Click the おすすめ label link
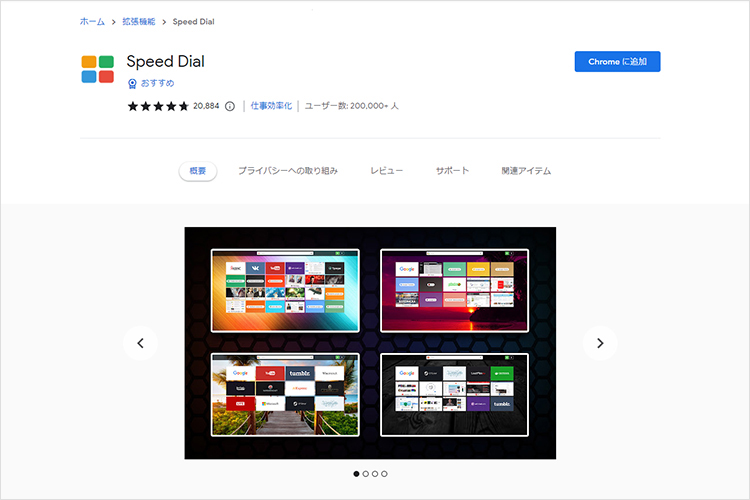The height and width of the screenshot is (500, 750). (157, 83)
